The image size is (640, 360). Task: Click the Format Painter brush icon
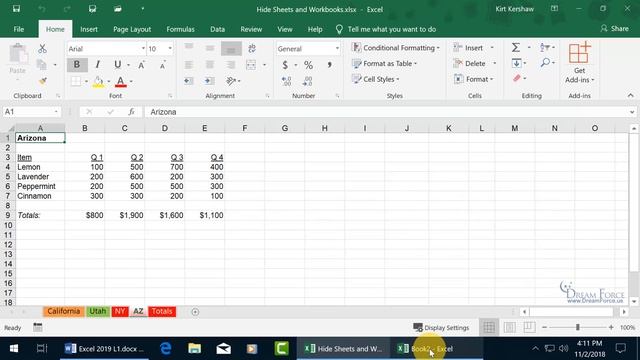coord(42,81)
